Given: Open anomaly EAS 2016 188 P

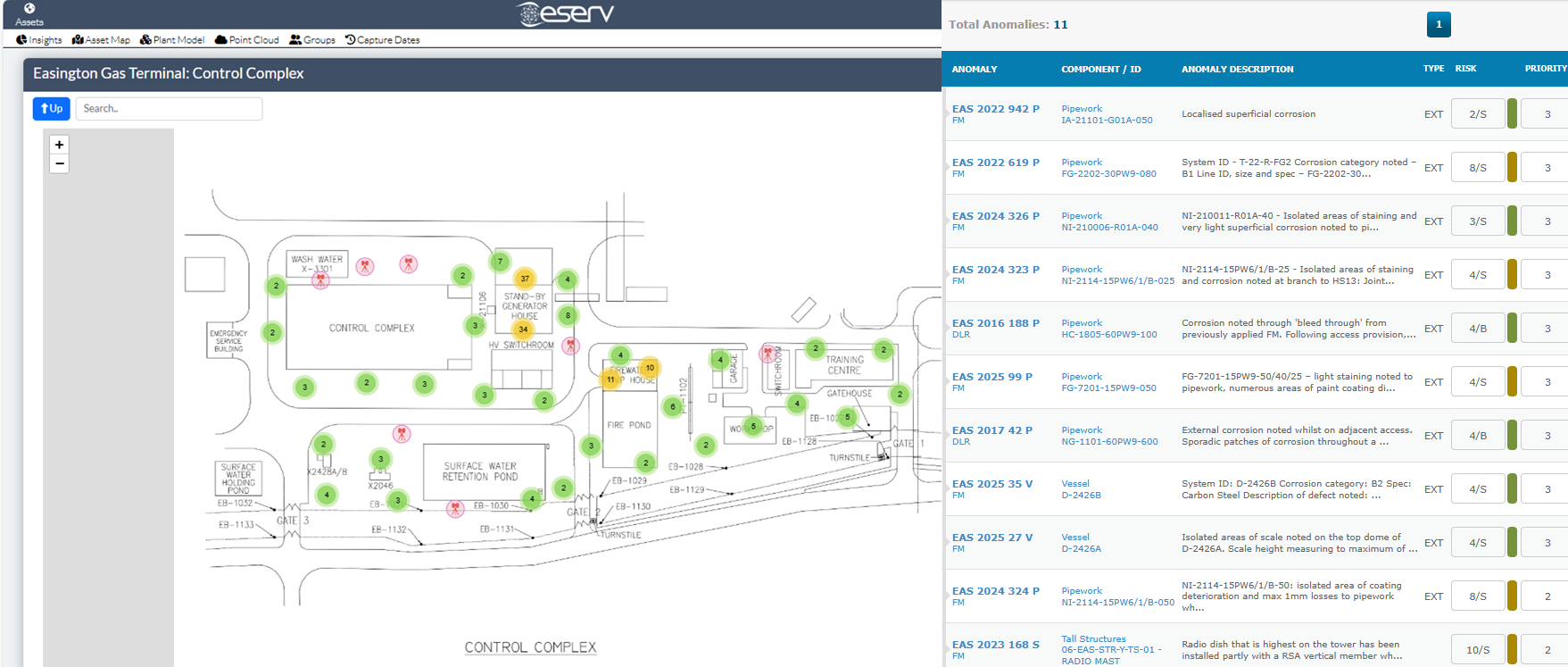Looking at the screenshot, I should click(x=996, y=323).
